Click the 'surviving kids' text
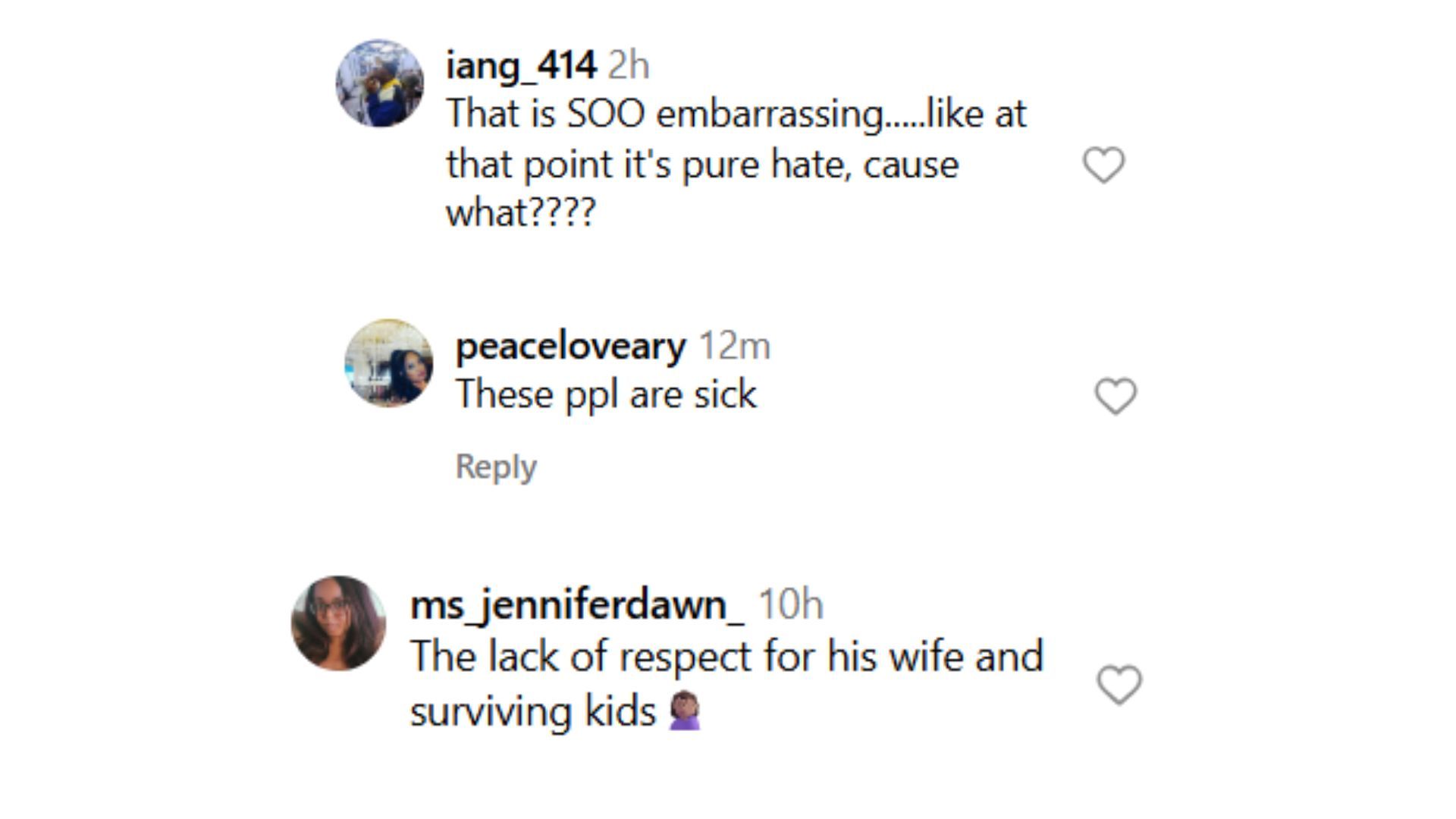 tap(532, 711)
